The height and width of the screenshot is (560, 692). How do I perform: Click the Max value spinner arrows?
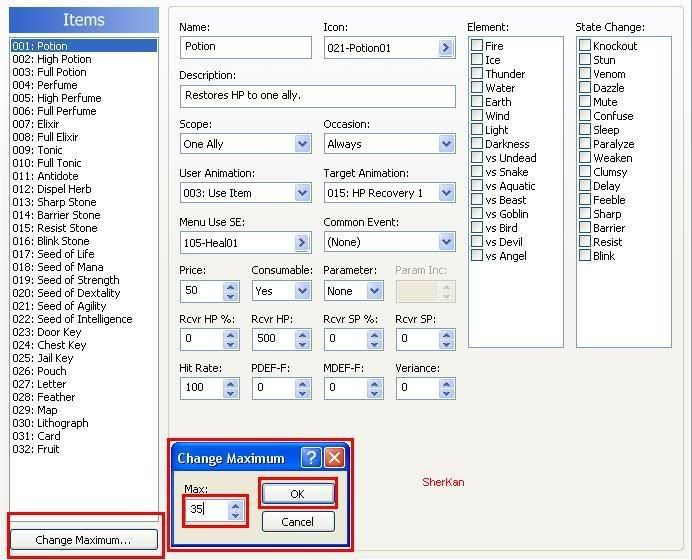point(235,510)
